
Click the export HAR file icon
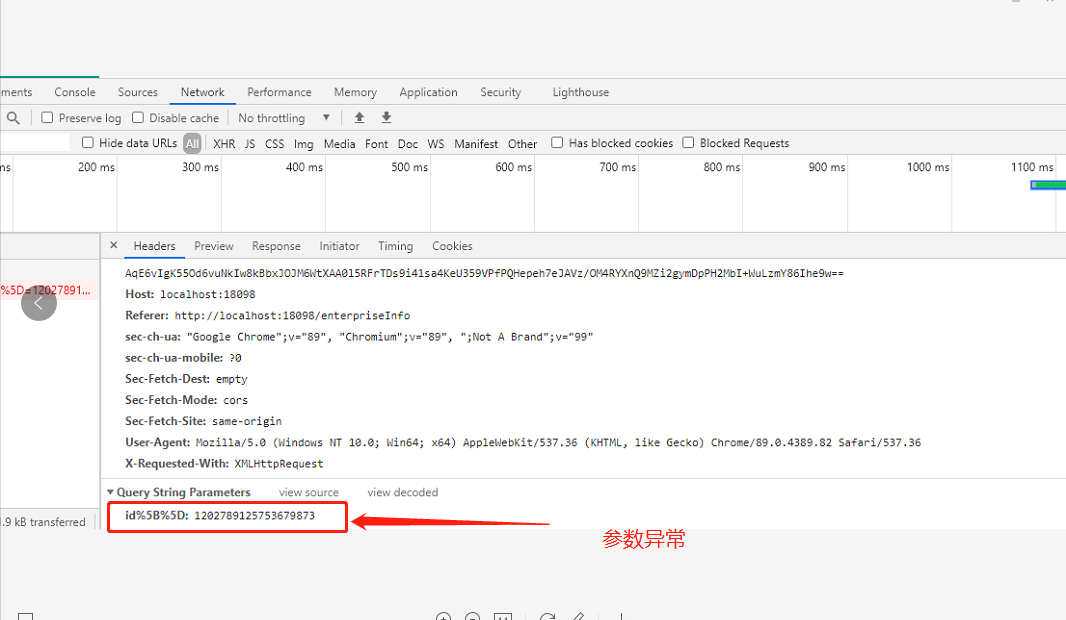[384, 117]
